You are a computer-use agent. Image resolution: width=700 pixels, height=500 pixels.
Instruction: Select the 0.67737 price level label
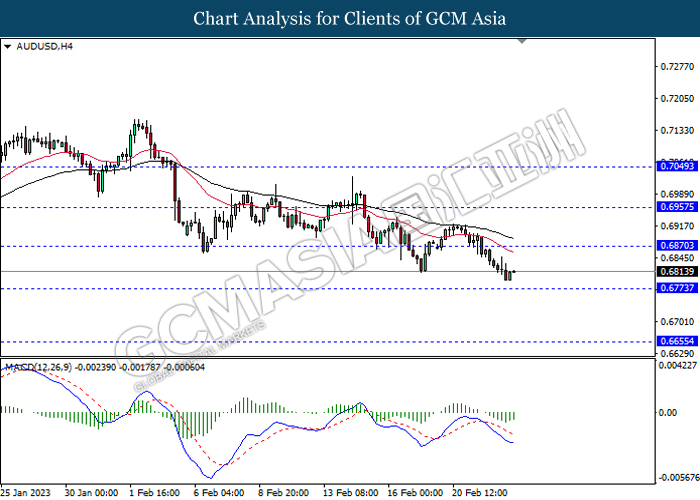point(677,288)
